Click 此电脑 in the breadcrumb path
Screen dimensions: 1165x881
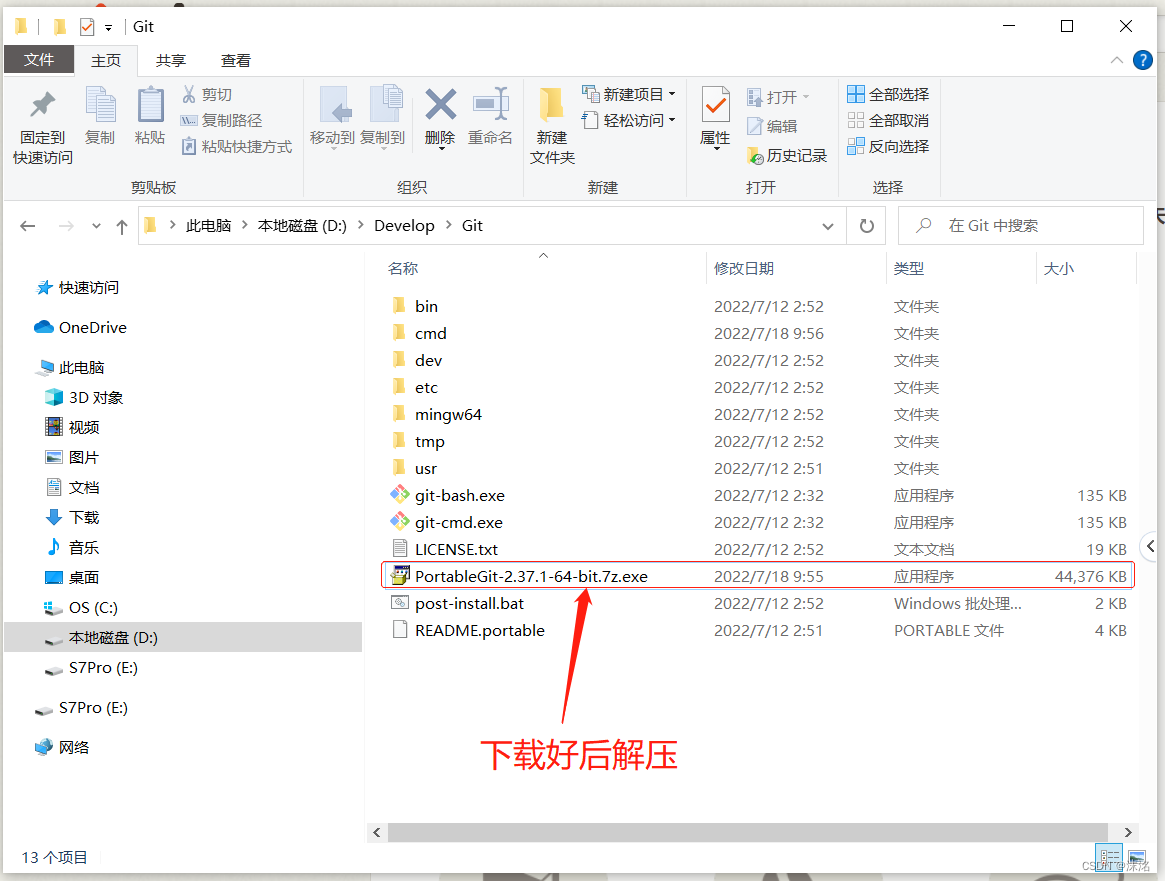tap(208, 226)
